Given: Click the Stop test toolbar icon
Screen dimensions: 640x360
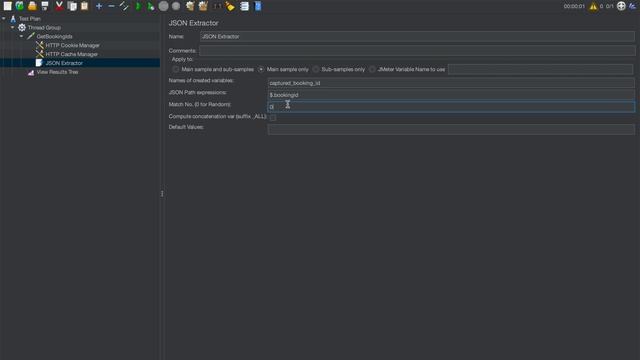Looking at the screenshot, I should tap(164, 6).
